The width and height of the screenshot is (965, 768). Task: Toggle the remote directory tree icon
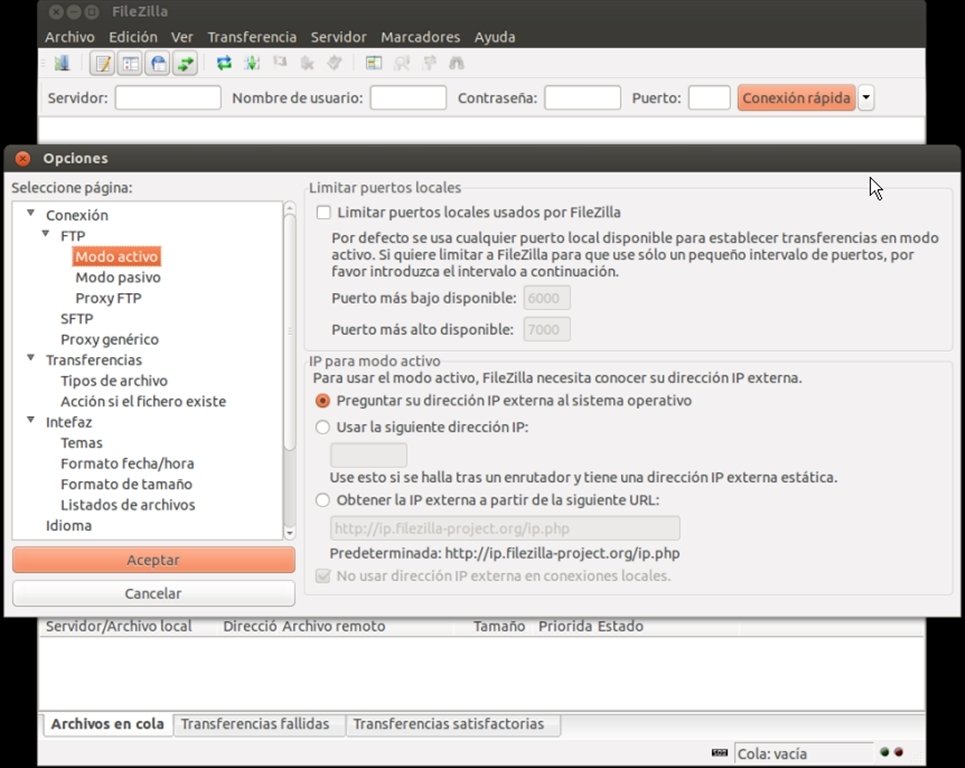[158, 63]
